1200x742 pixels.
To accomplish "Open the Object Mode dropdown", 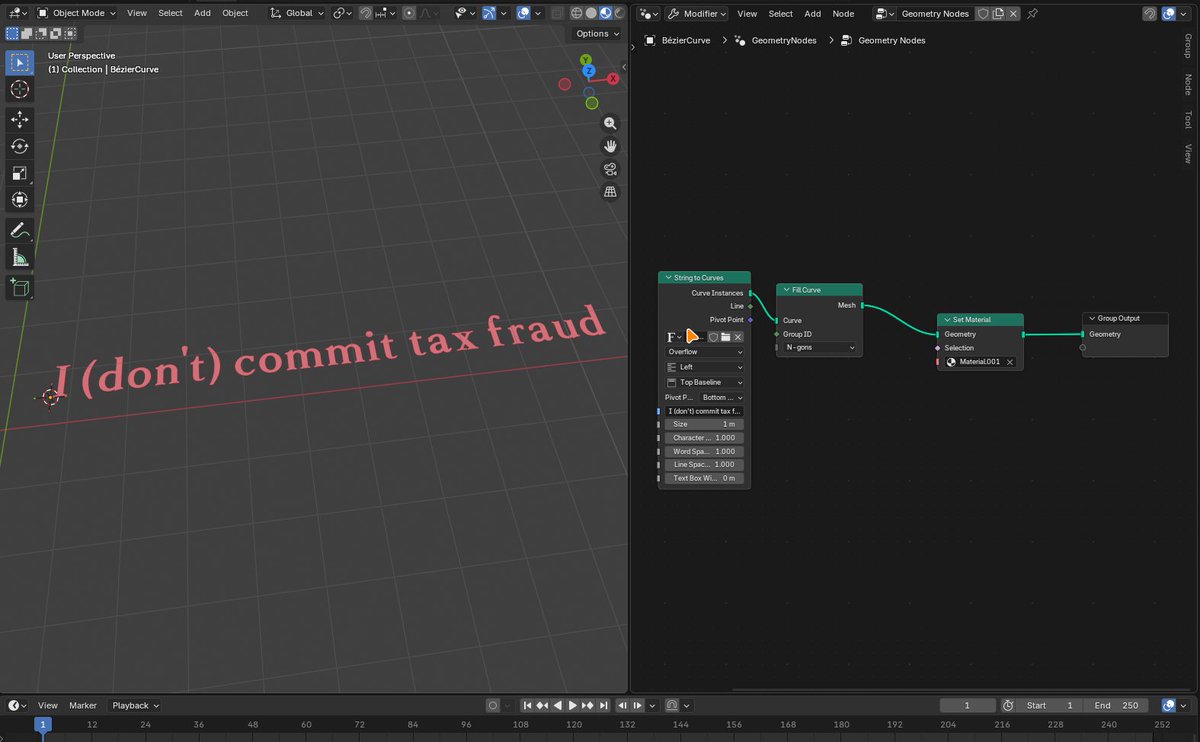I will pyautogui.click(x=76, y=13).
